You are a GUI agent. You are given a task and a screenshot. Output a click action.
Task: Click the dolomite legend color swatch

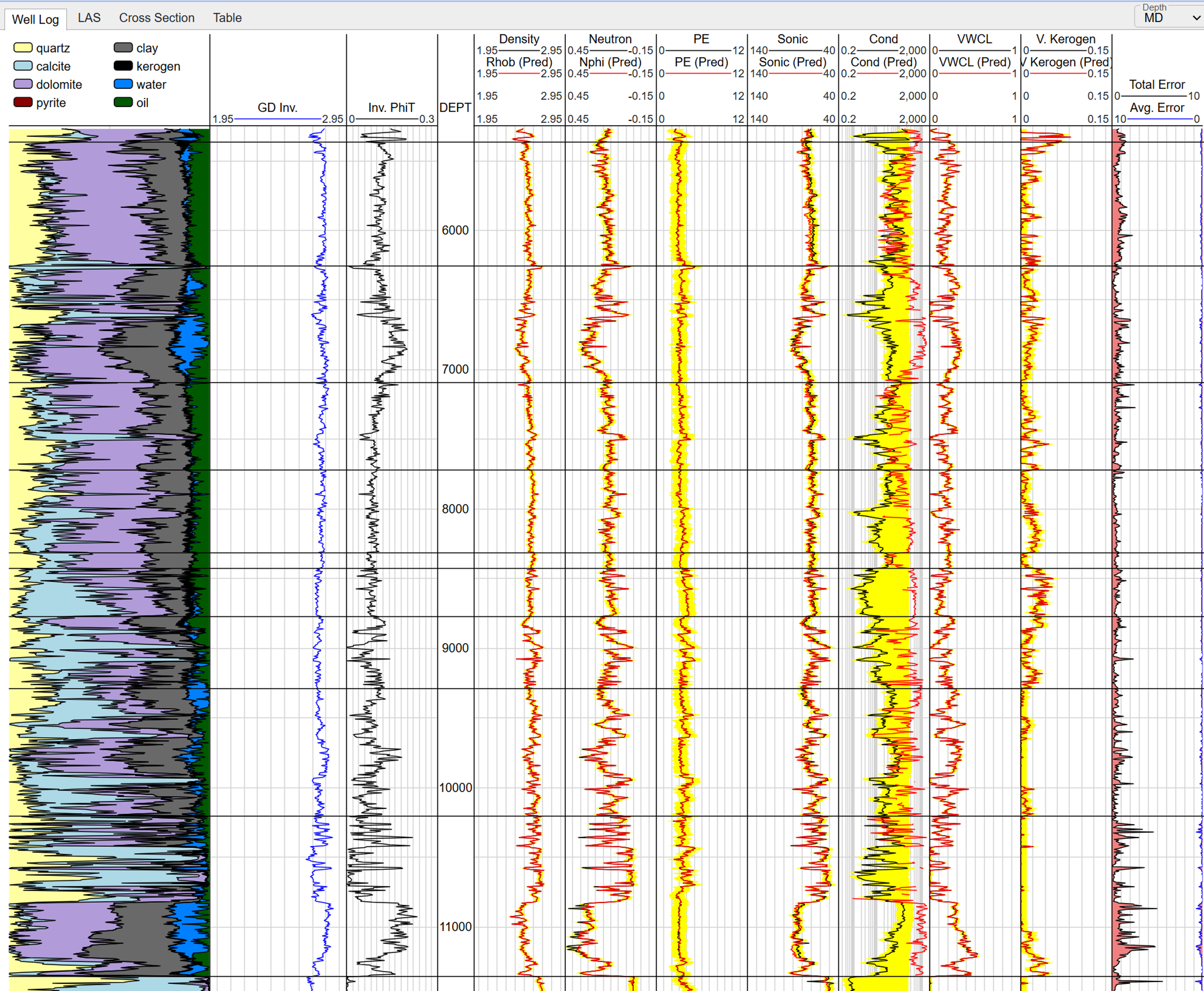[x=23, y=84]
